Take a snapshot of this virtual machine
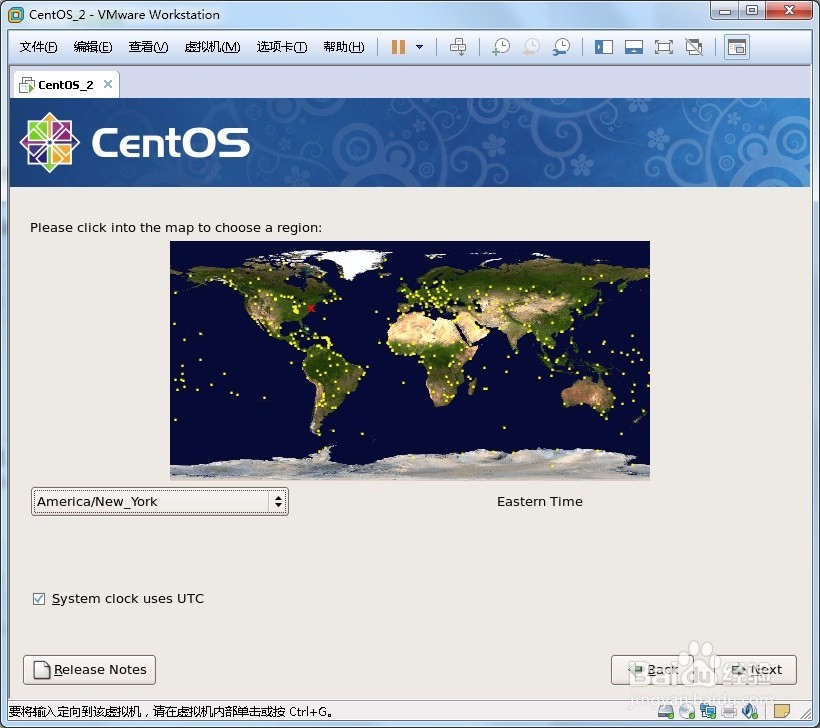This screenshot has height=728, width=820. (x=501, y=47)
